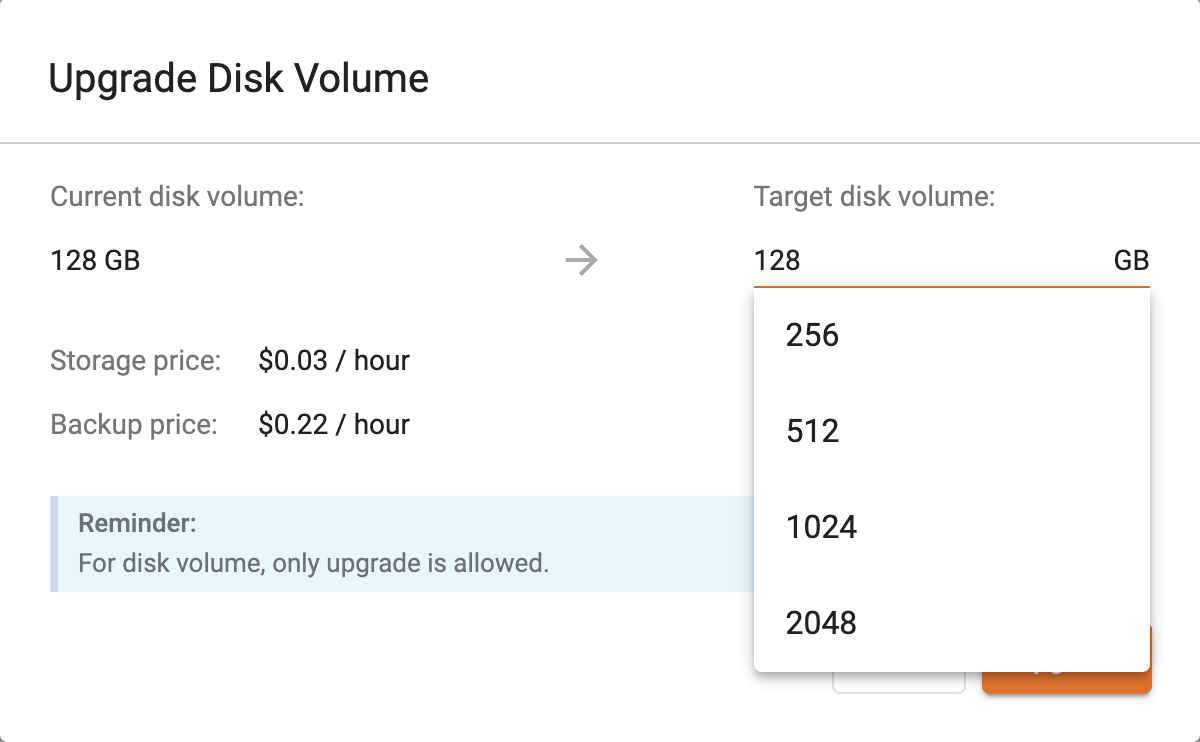
Task: Click the Reminder heading in blue notice
Action: point(137,523)
